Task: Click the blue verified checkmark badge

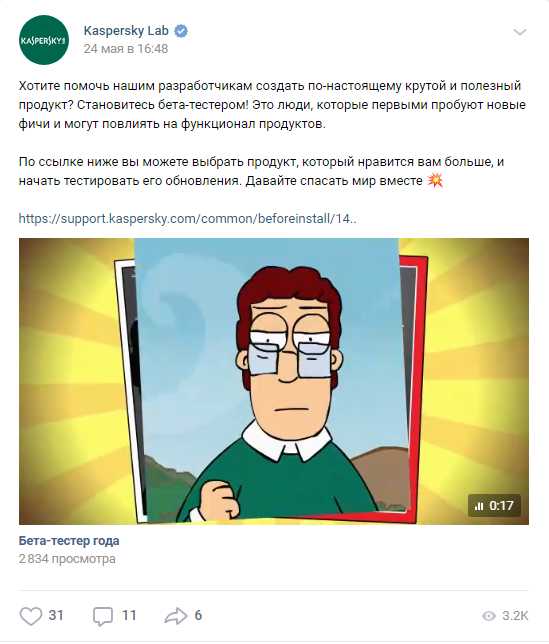Action: coord(181,31)
